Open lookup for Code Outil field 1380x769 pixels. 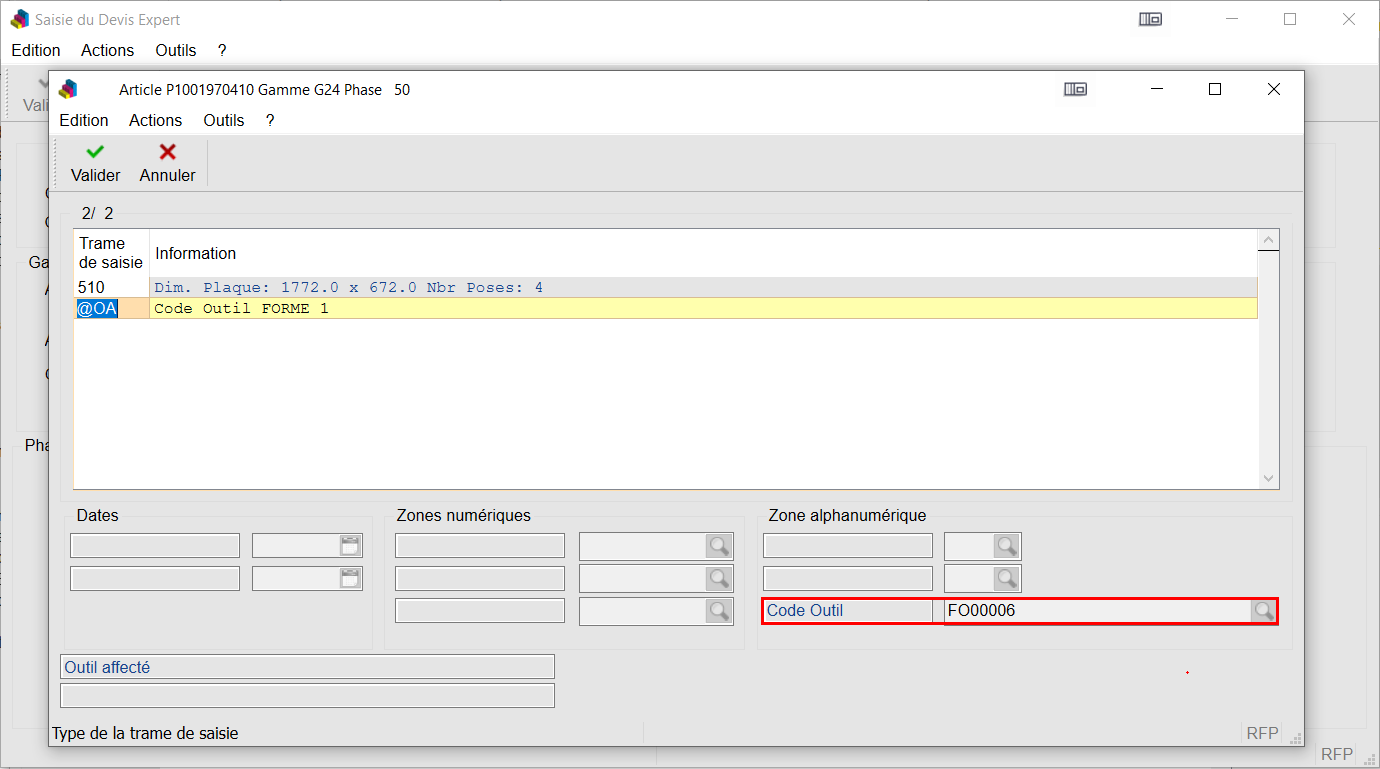click(1263, 611)
